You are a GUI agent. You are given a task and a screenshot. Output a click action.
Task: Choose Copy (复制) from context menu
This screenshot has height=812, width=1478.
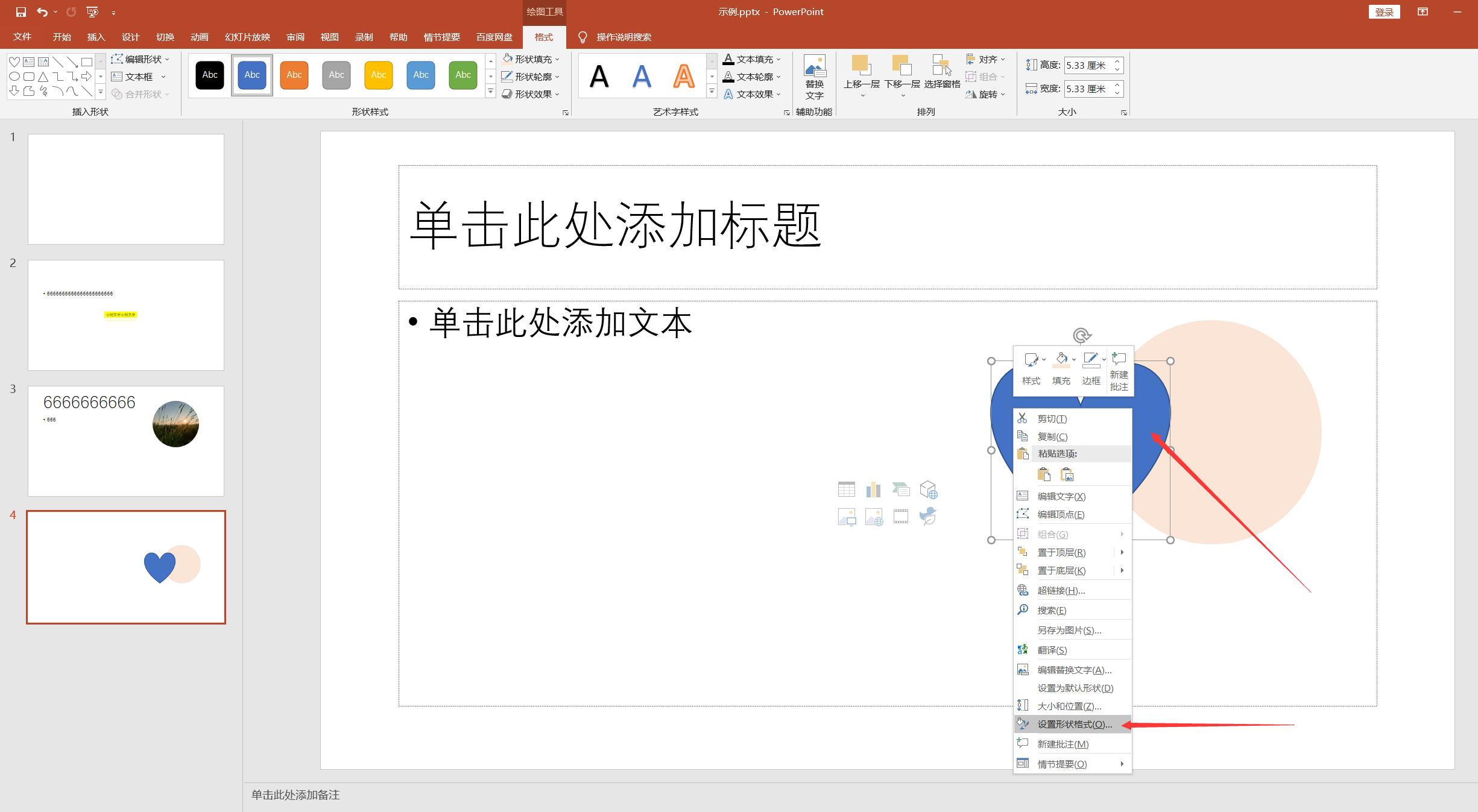[x=1073, y=436]
